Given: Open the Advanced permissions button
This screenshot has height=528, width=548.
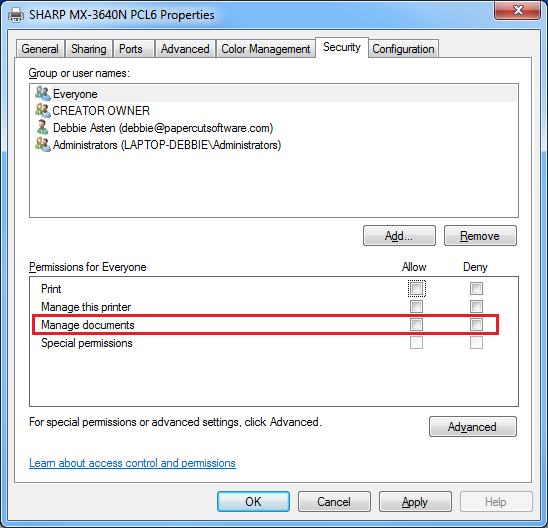Looking at the screenshot, I should tap(473, 427).
